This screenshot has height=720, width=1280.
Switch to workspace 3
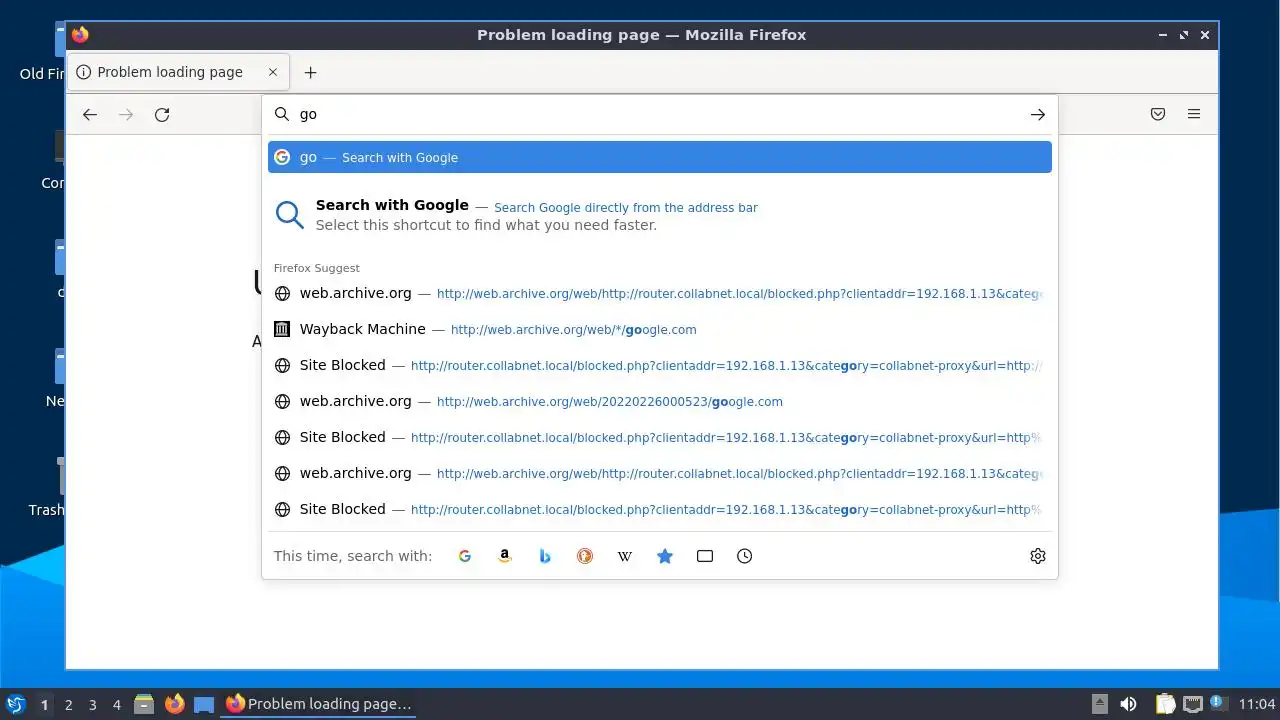[92, 704]
